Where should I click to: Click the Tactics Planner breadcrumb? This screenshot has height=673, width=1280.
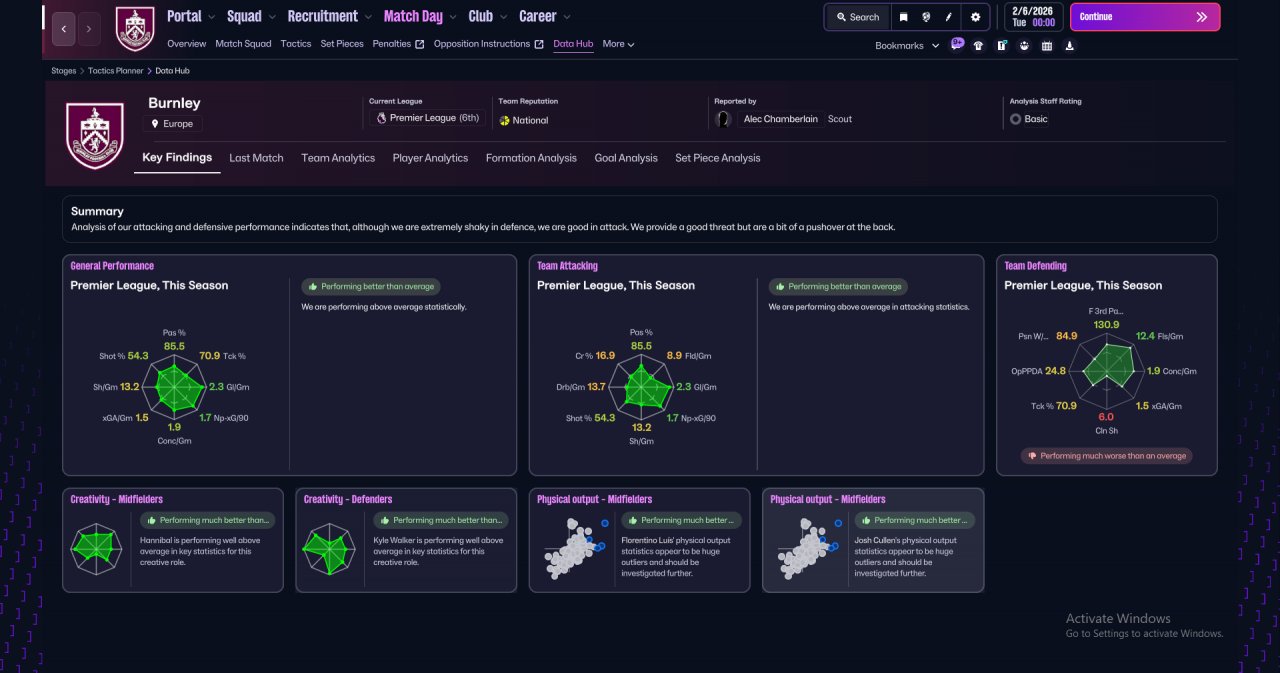click(116, 71)
